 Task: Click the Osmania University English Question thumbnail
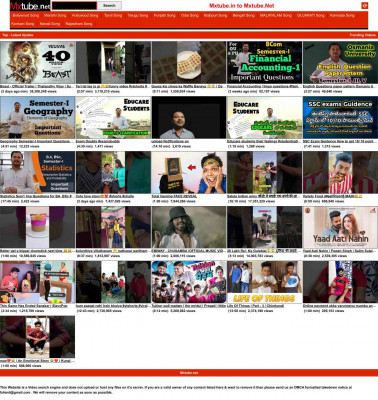[x=340, y=62]
